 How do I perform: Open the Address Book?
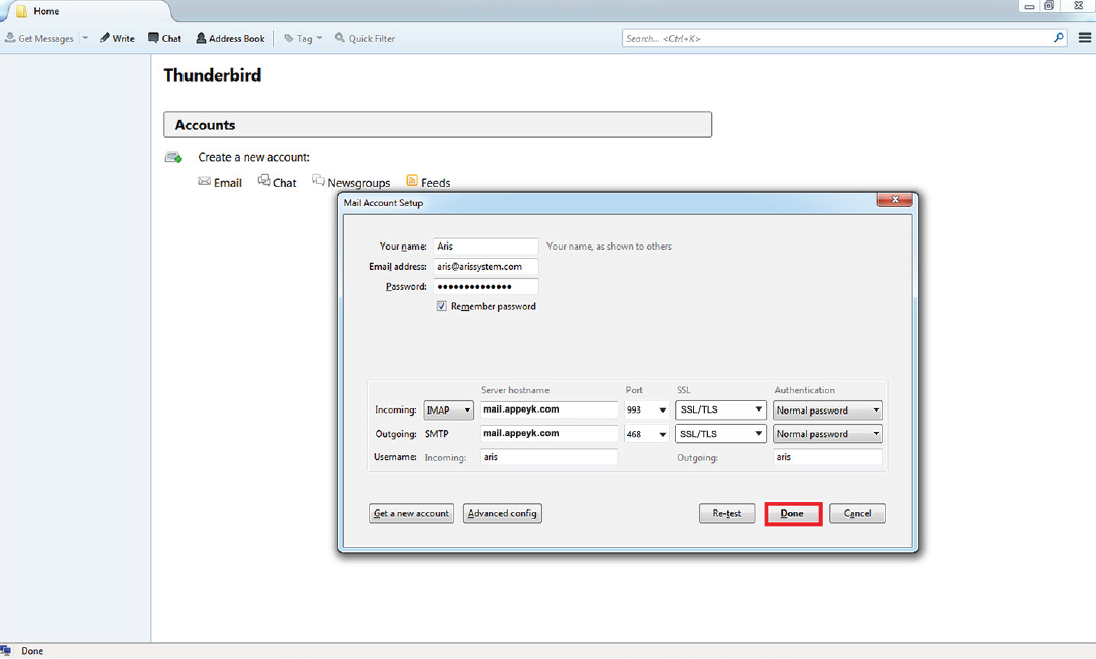(230, 38)
